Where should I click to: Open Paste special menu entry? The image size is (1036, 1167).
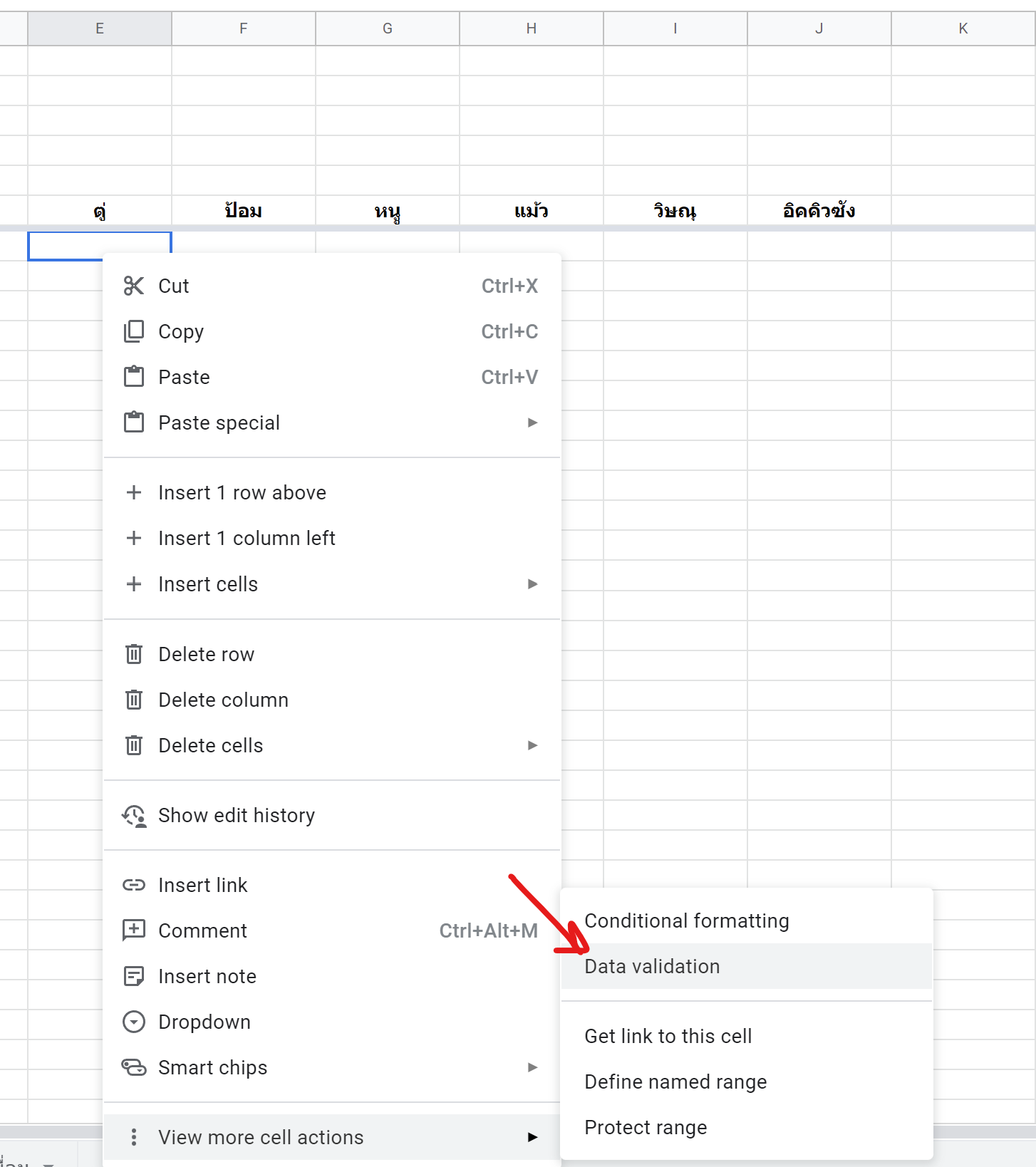pos(332,422)
